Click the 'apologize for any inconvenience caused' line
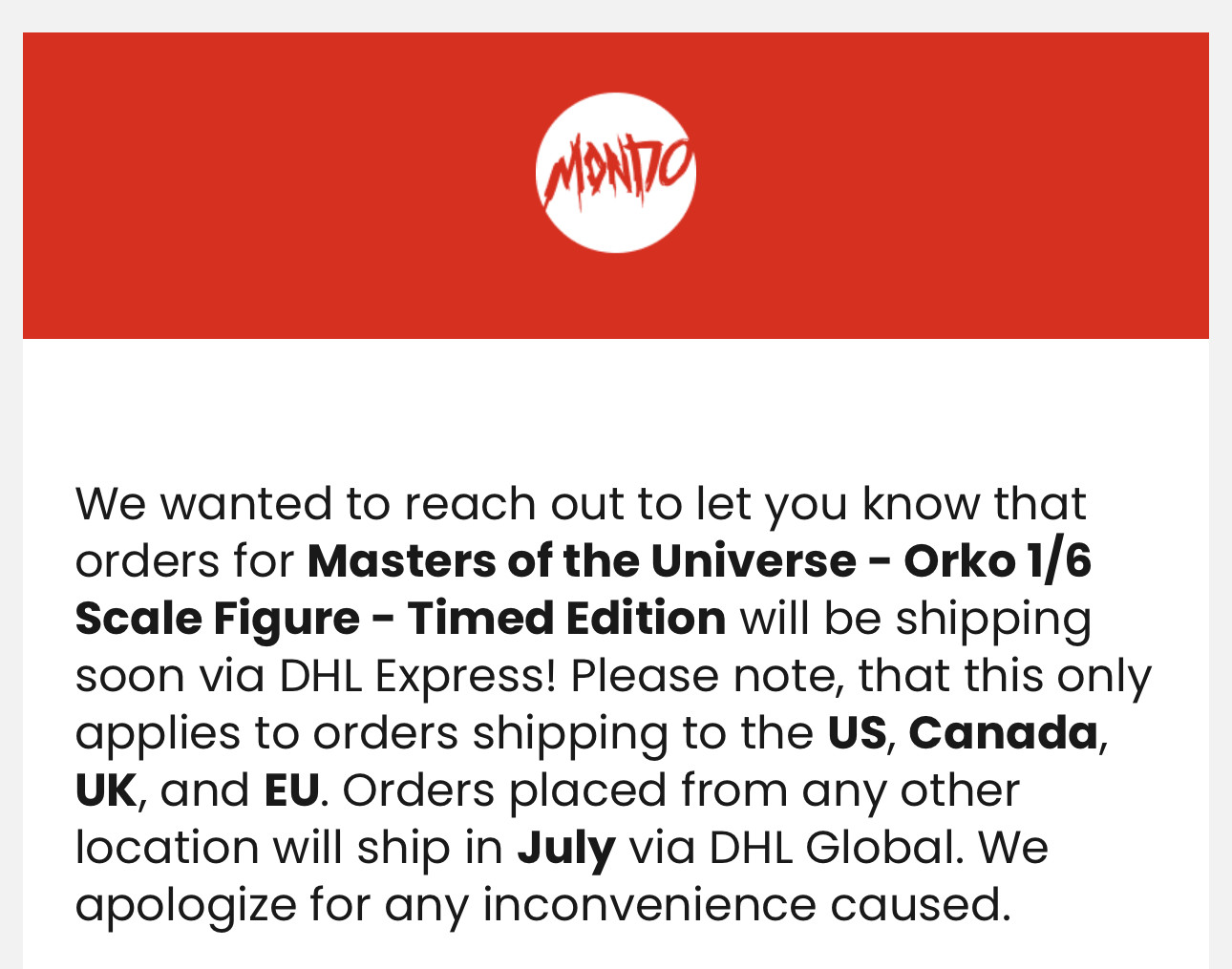The image size is (1232, 969). [542, 904]
